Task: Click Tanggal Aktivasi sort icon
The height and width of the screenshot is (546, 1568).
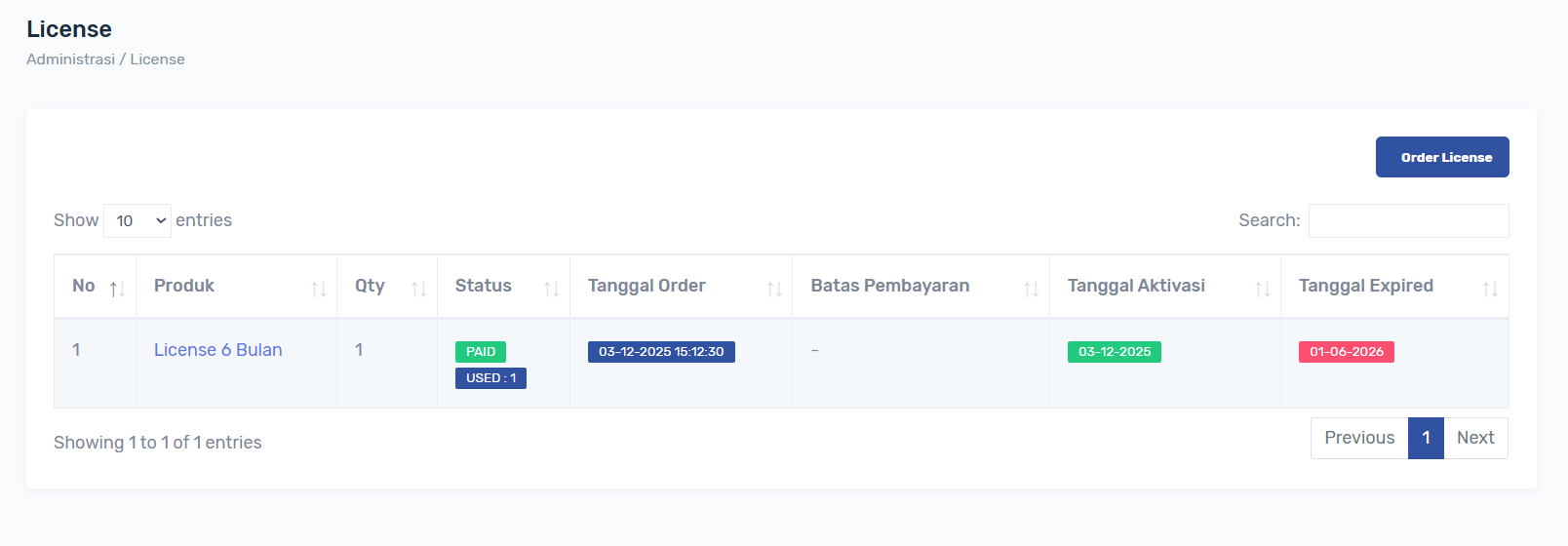Action: [x=1262, y=289]
